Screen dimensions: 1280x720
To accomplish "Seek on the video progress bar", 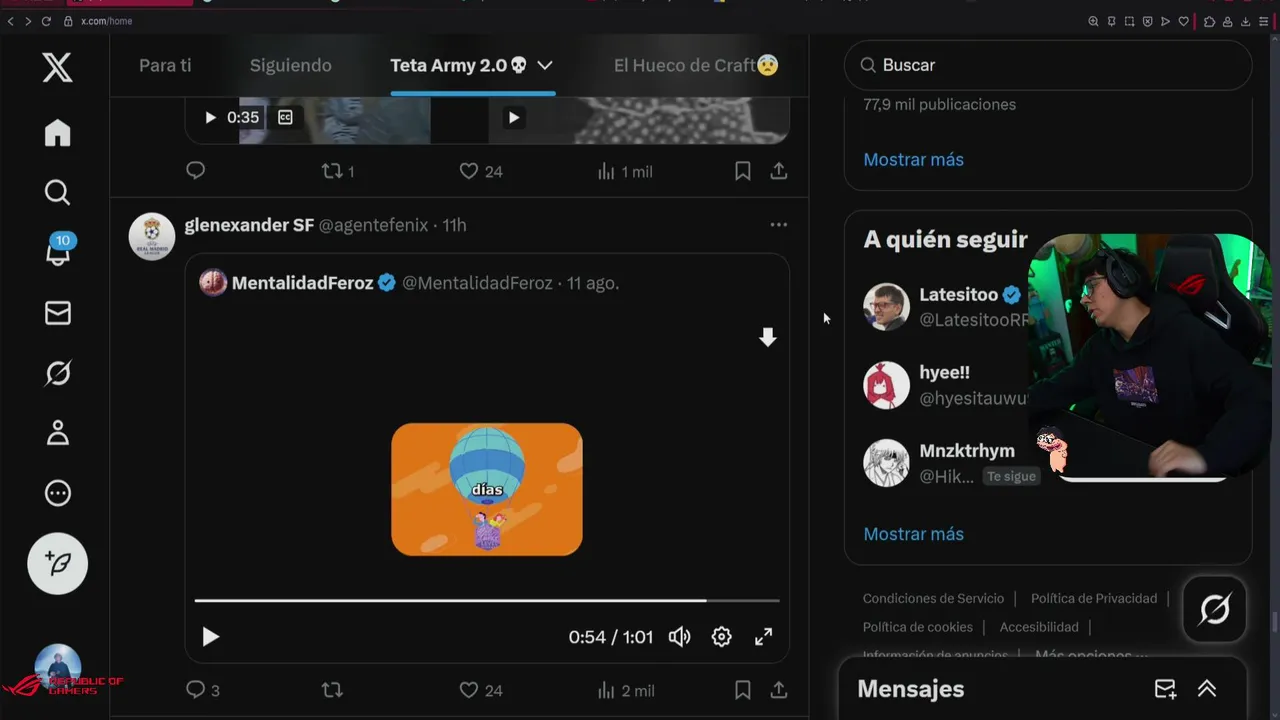I will pyautogui.click(x=487, y=601).
